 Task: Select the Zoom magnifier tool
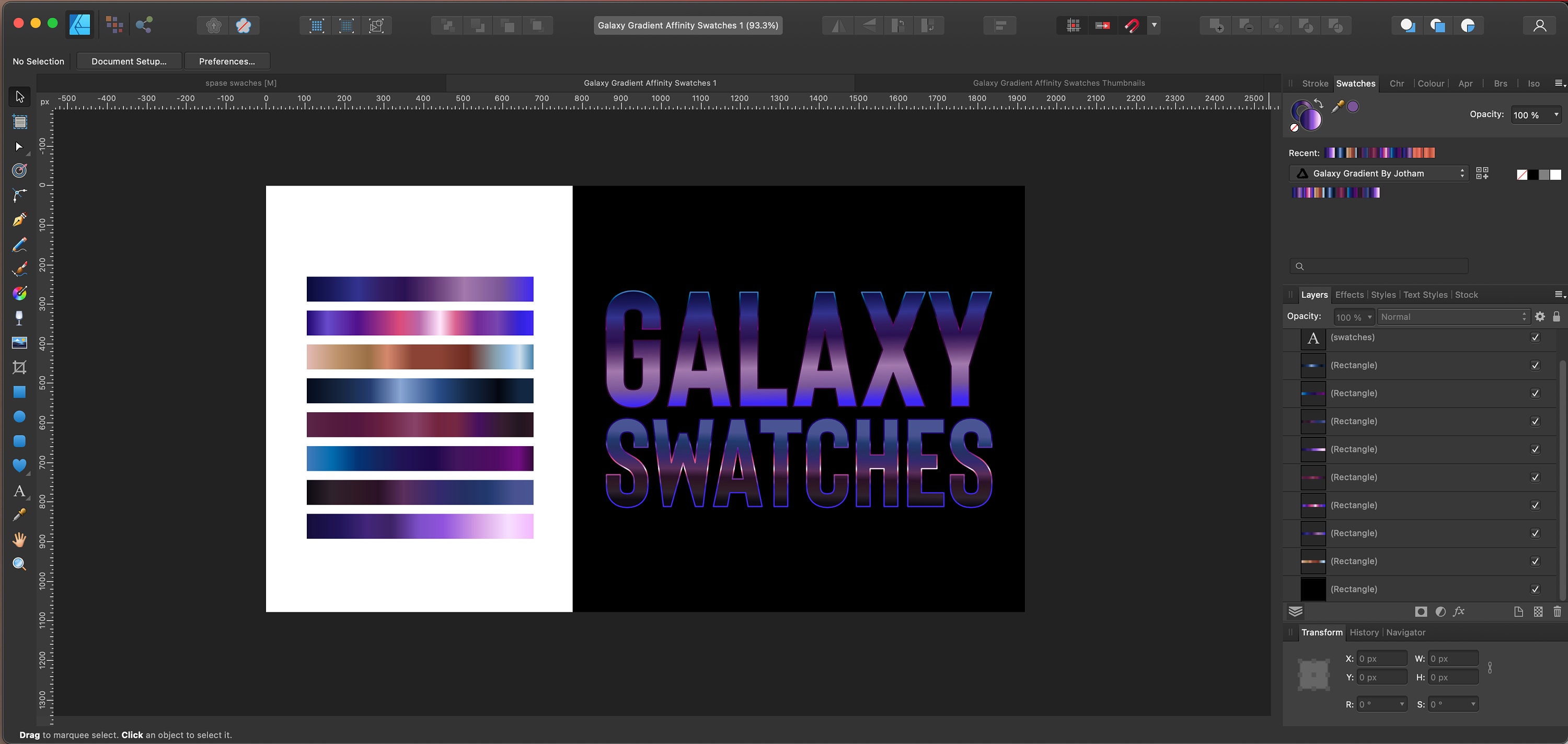tap(19, 564)
